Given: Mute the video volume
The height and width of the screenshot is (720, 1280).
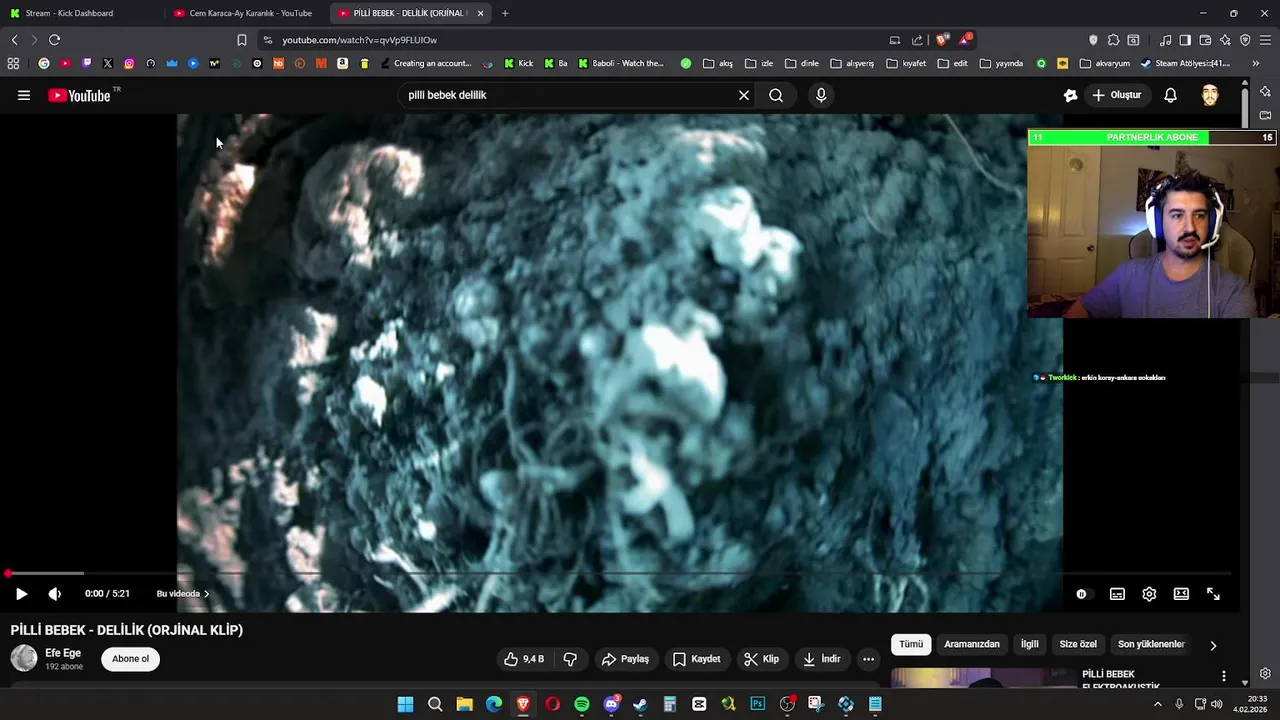Looking at the screenshot, I should [55, 594].
